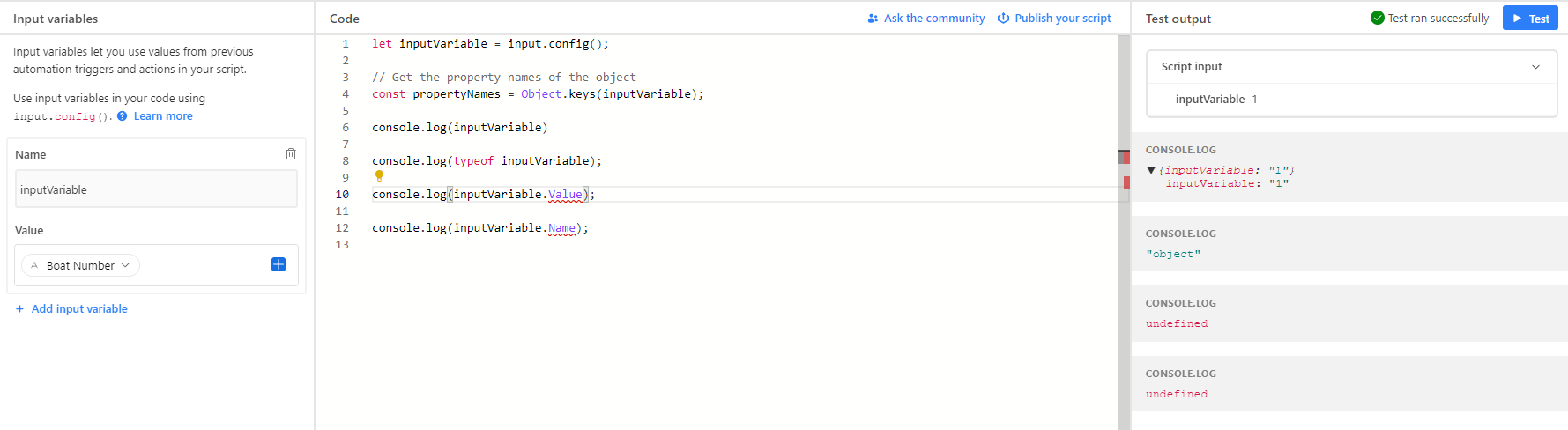
Task: Click the first undefined console output
Action: click(x=1177, y=324)
